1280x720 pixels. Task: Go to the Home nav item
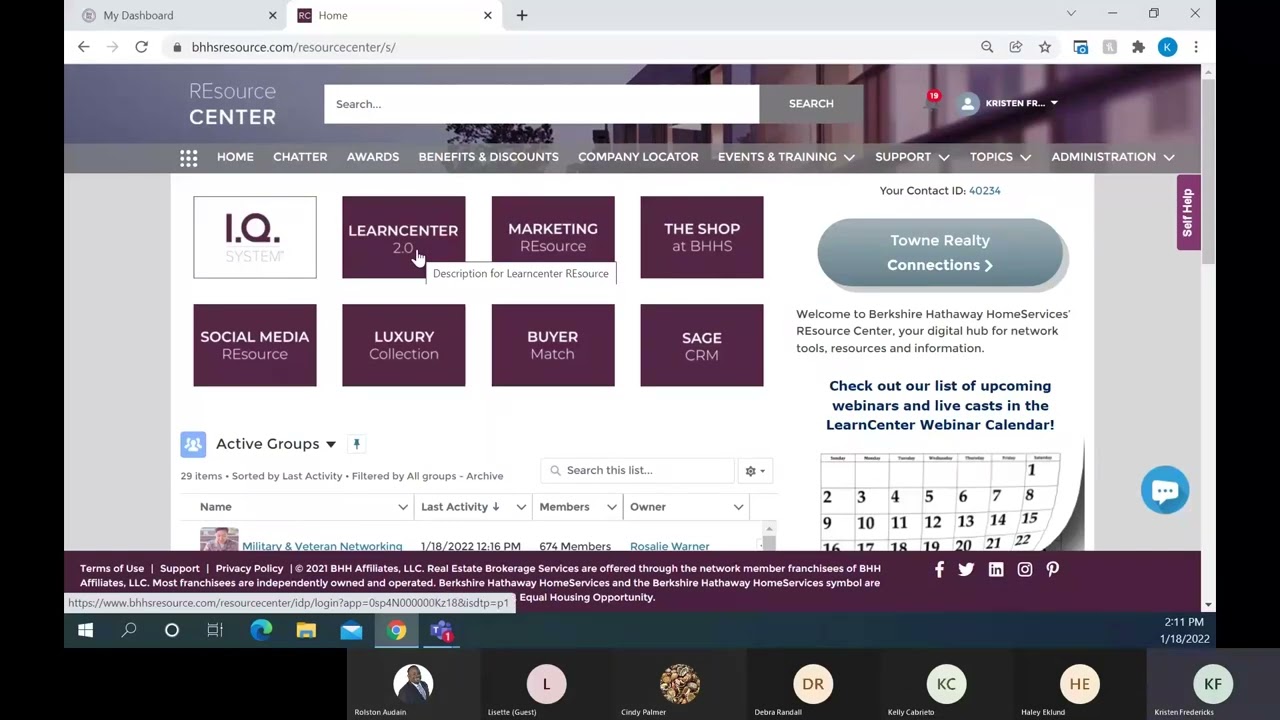click(235, 157)
